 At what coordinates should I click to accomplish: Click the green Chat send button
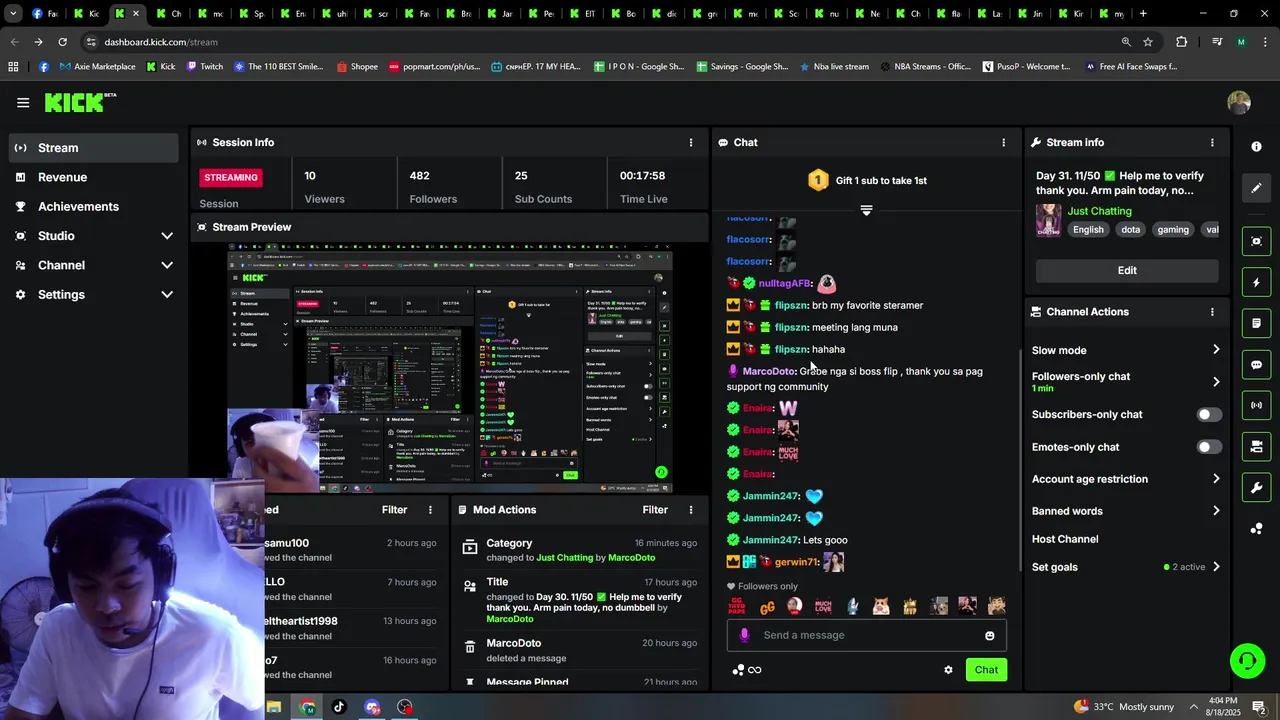click(x=986, y=670)
